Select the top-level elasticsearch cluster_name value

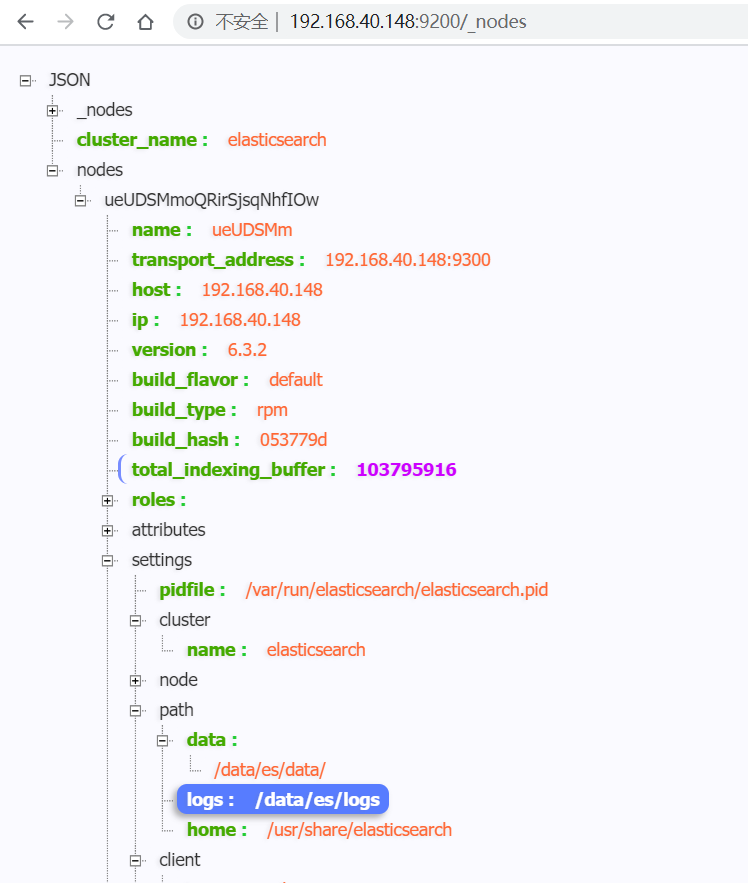click(x=277, y=140)
